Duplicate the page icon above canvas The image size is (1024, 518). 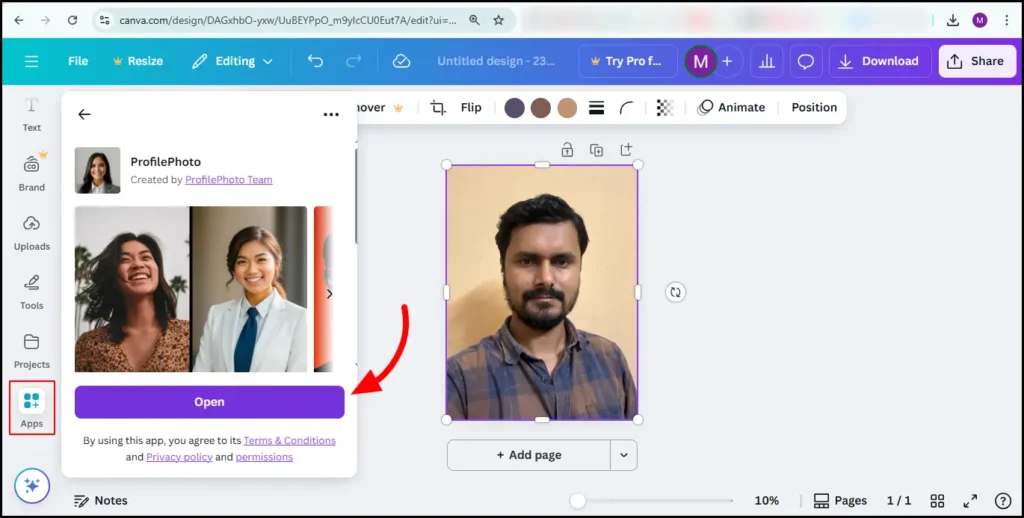pyautogui.click(x=596, y=150)
